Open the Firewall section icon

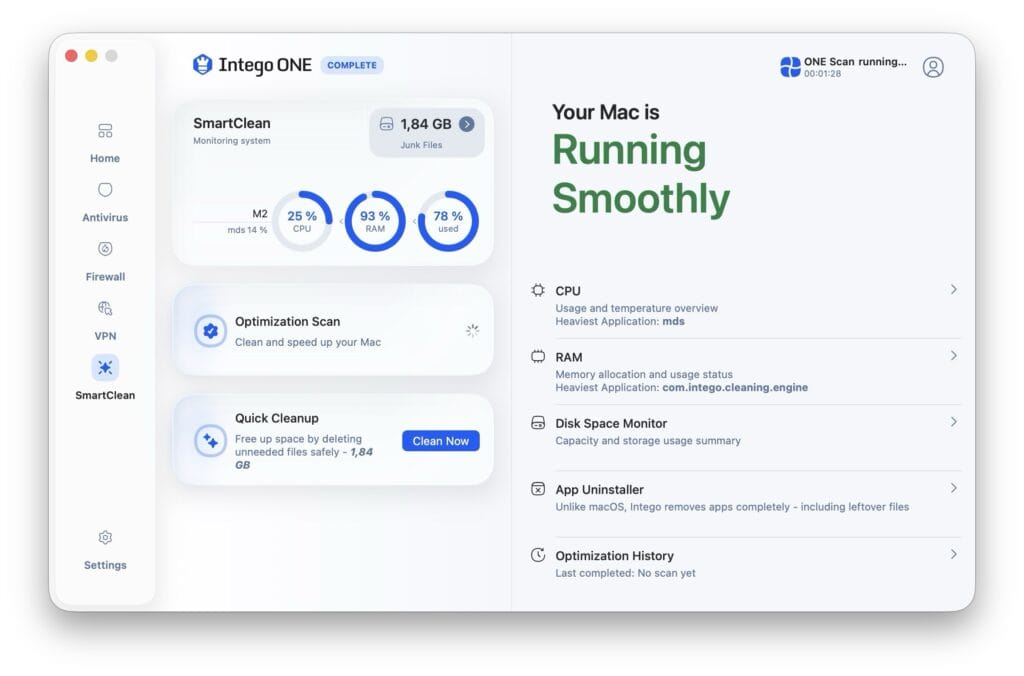coord(105,248)
